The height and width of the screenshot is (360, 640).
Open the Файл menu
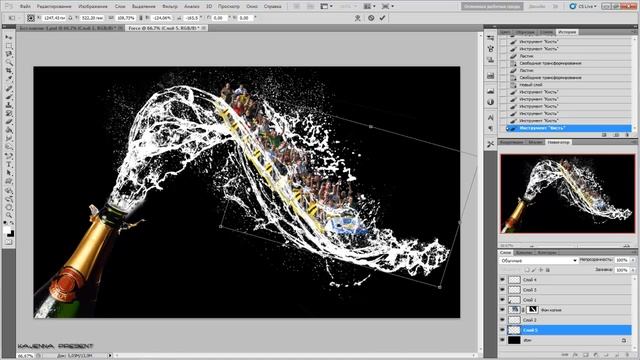click(25, 7)
